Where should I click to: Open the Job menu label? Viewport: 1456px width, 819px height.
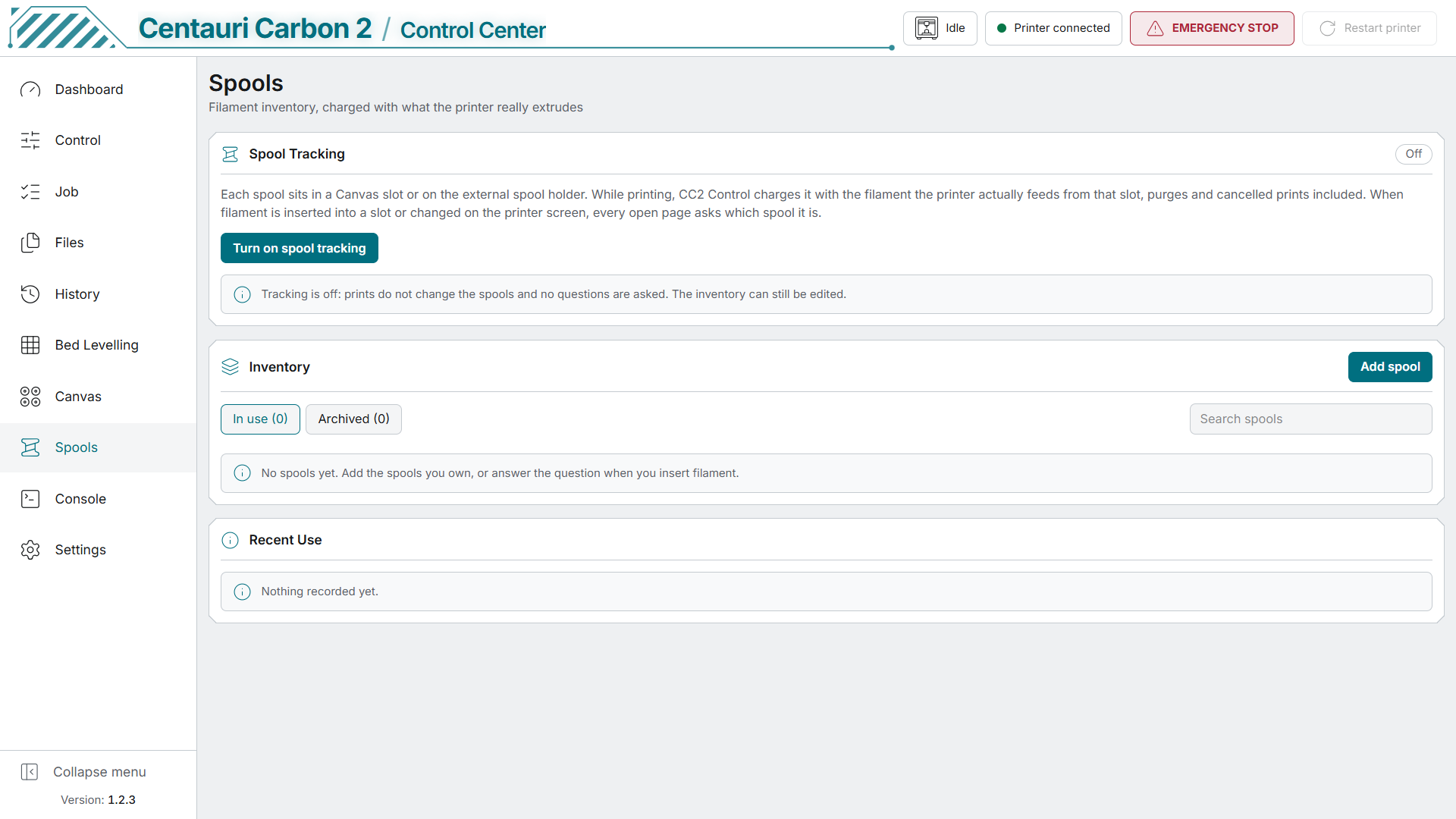point(67,192)
